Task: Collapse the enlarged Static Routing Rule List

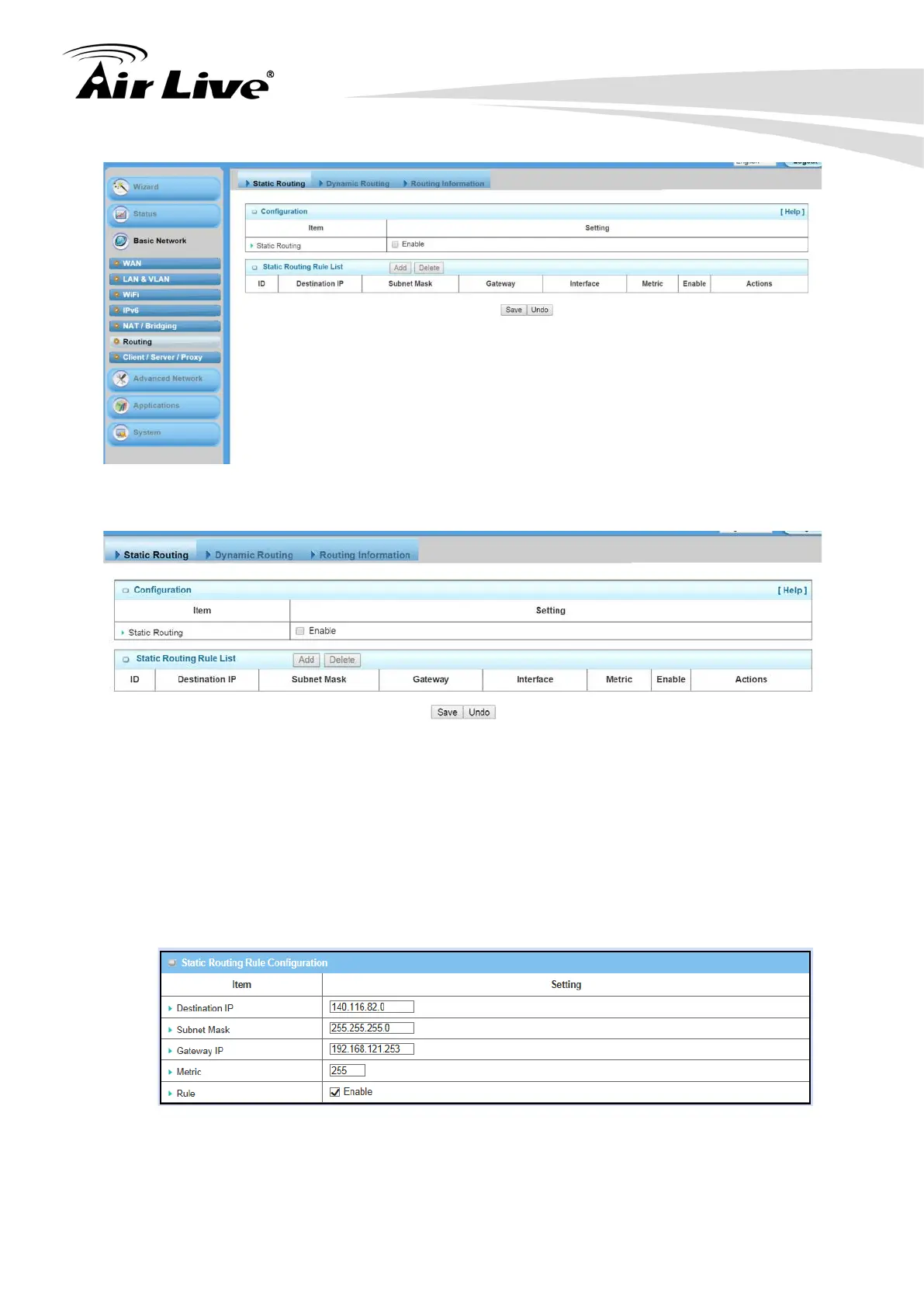Action: [x=126, y=660]
